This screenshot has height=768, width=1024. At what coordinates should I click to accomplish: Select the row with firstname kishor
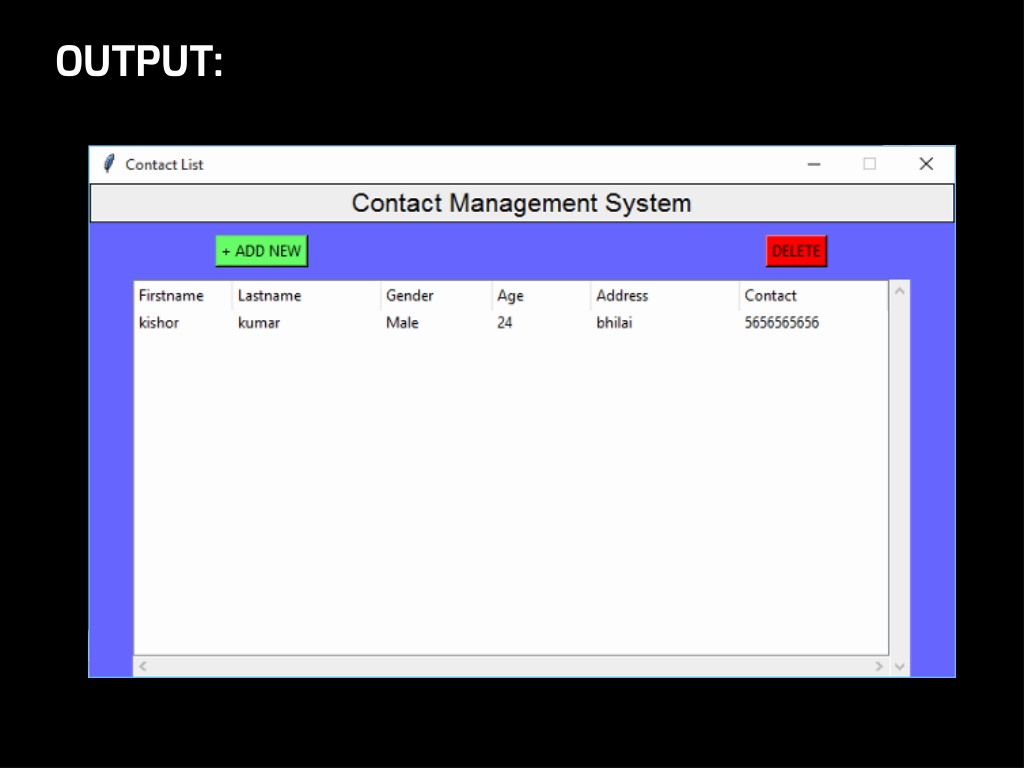click(x=511, y=323)
